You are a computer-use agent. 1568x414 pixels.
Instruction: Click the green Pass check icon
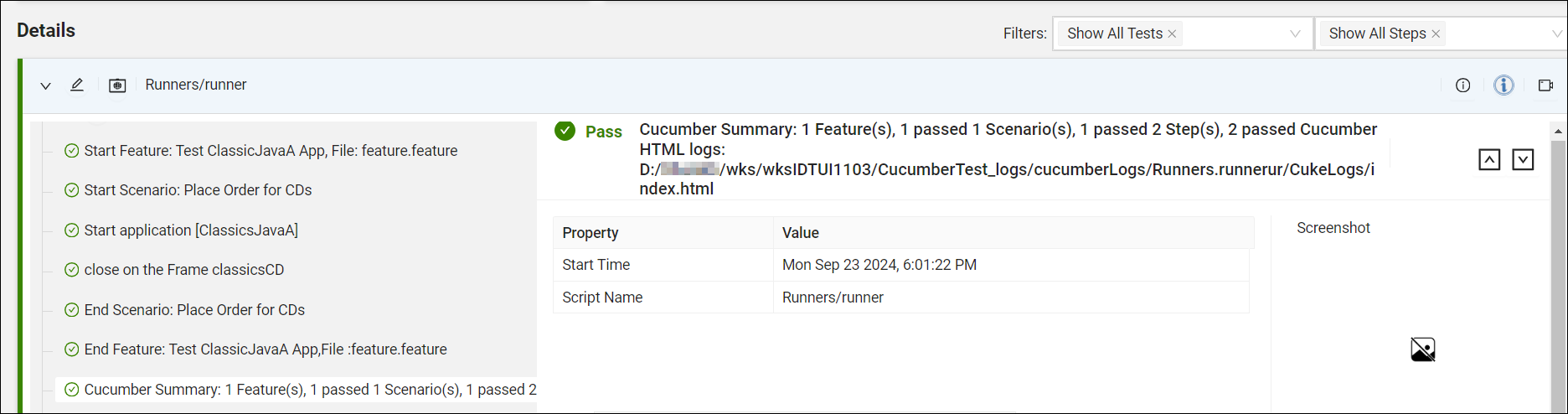565,131
